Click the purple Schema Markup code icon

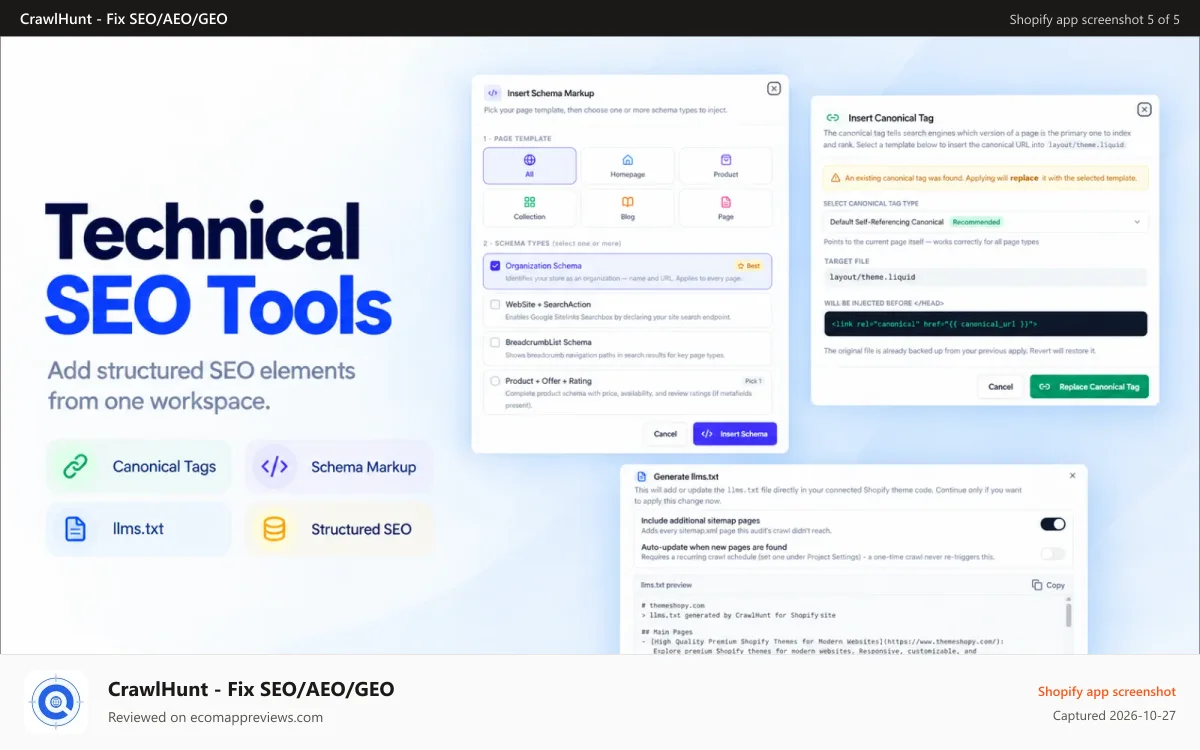click(274, 466)
